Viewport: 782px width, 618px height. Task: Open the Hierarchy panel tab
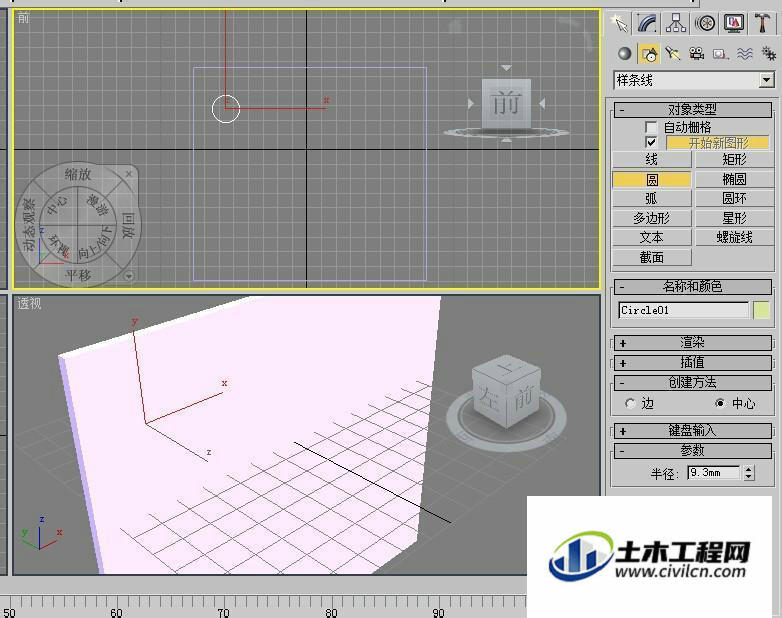(x=676, y=23)
